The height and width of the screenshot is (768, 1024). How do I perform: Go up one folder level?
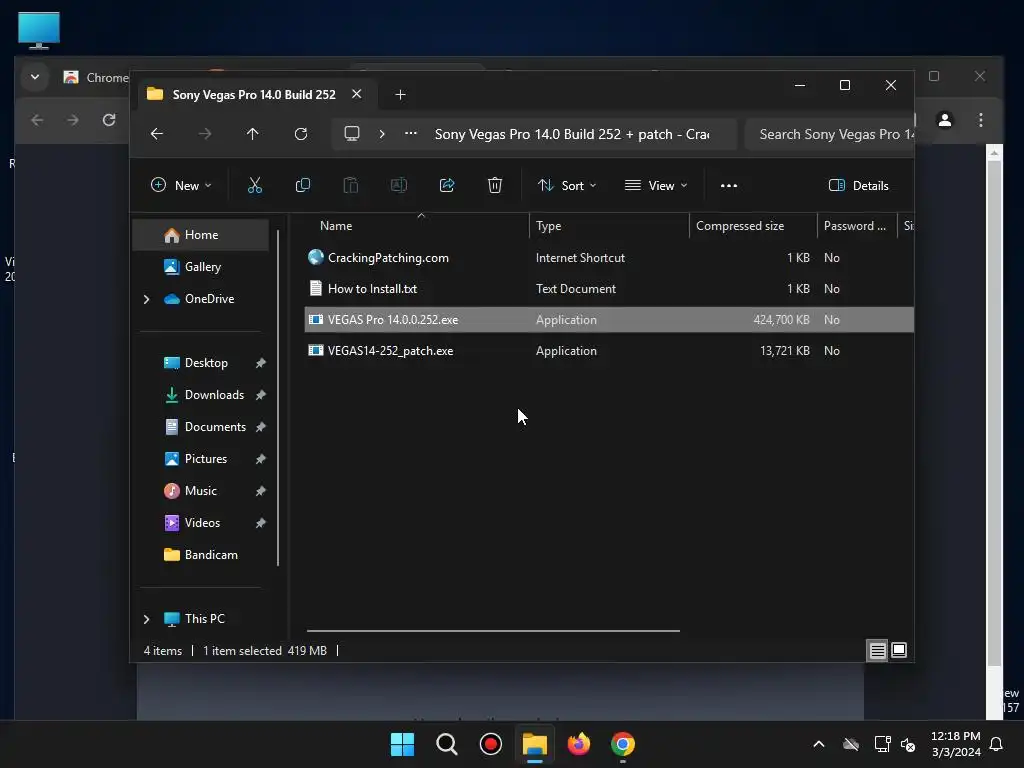coord(253,134)
